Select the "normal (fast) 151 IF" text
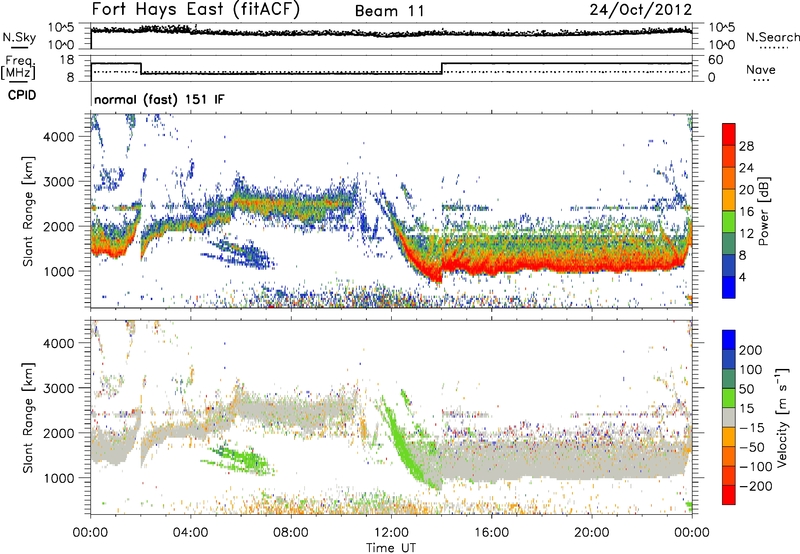The width and height of the screenshot is (800, 554). pos(159,99)
